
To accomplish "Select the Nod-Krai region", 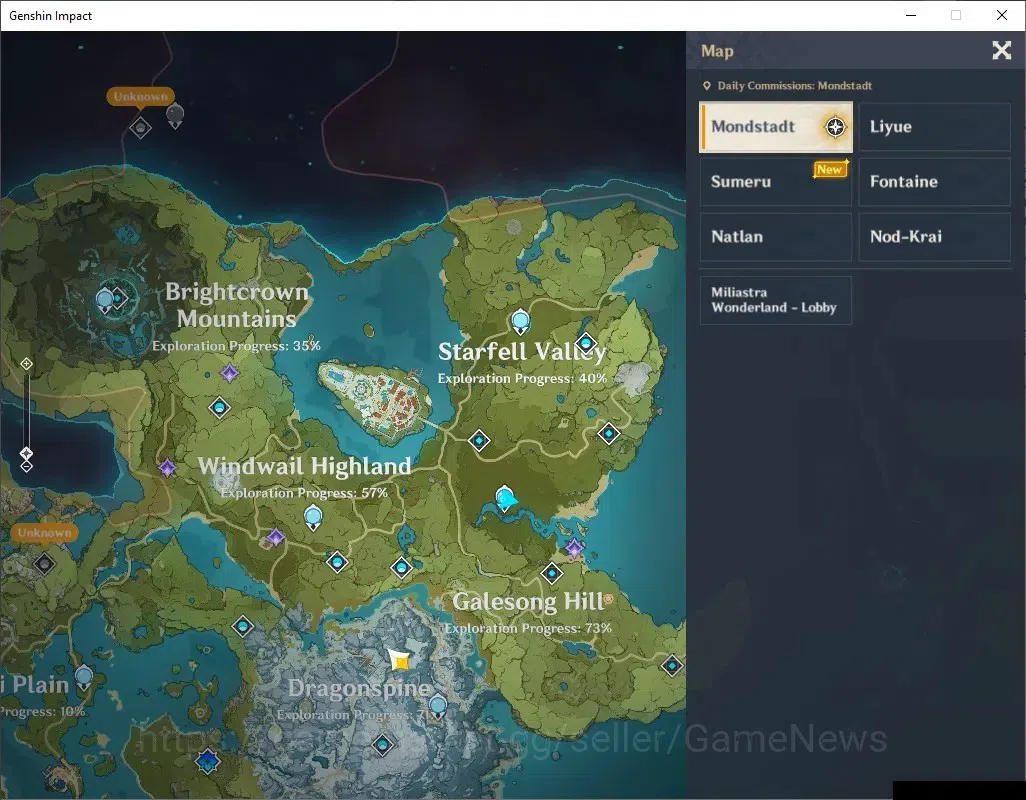I will pyautogui.click(x=934, y=237).
